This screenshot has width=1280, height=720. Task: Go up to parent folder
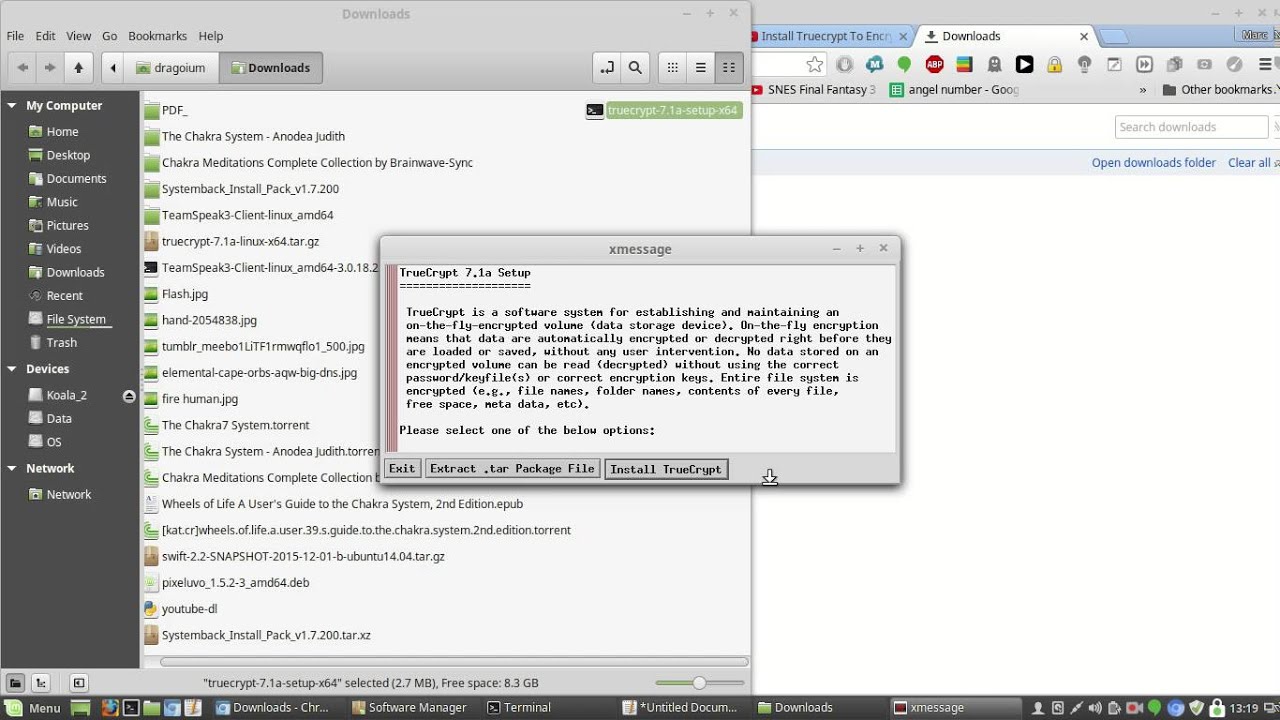tap(78, 68)
